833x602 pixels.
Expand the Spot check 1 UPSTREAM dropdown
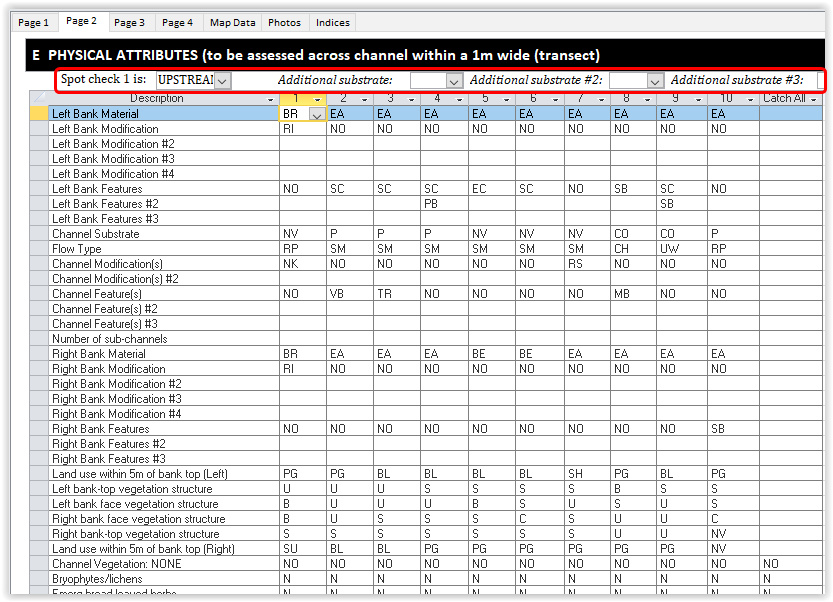[x=223, y=81]
